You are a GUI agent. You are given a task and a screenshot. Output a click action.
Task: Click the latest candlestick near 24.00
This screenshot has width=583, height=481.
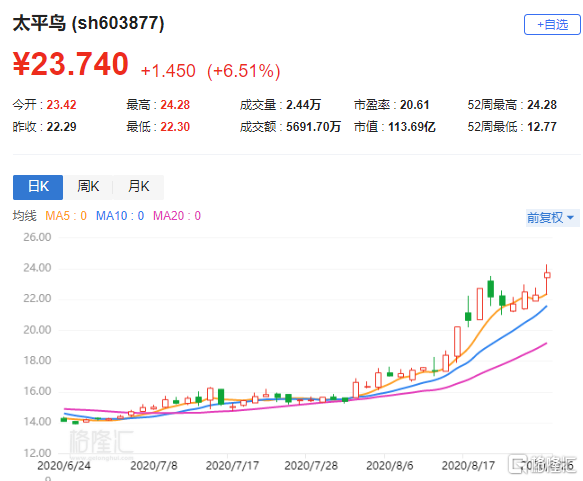547,275
